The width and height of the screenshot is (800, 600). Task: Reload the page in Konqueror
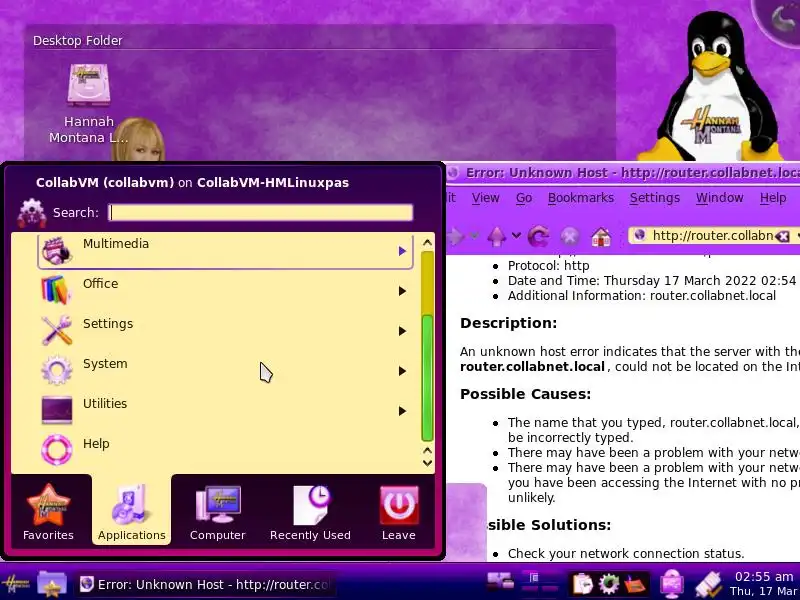click(538, 236)
